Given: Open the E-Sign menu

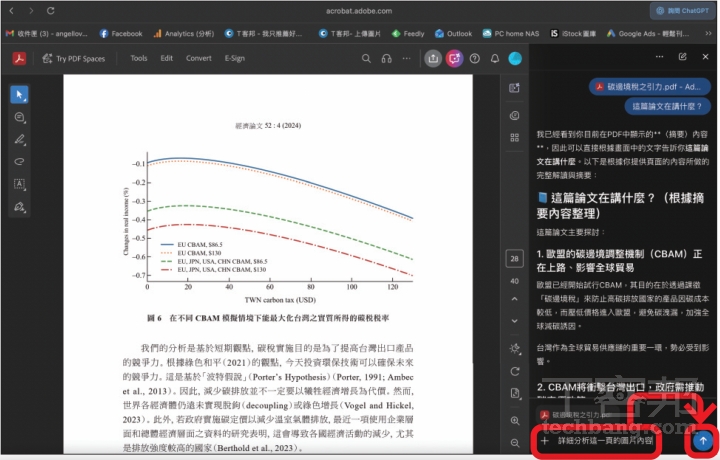Looking at the screenshot, I should point(235,58).
